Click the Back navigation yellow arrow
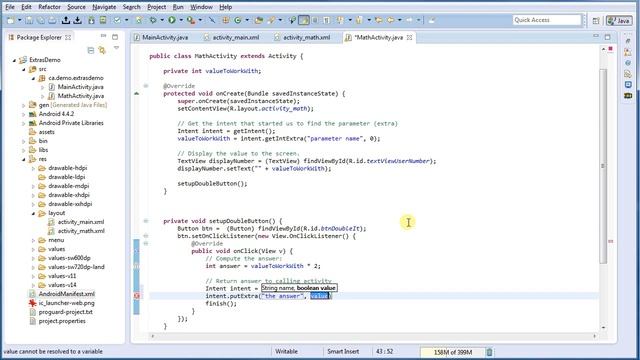Viewport: 640px width, 360px height. point(391,20)
